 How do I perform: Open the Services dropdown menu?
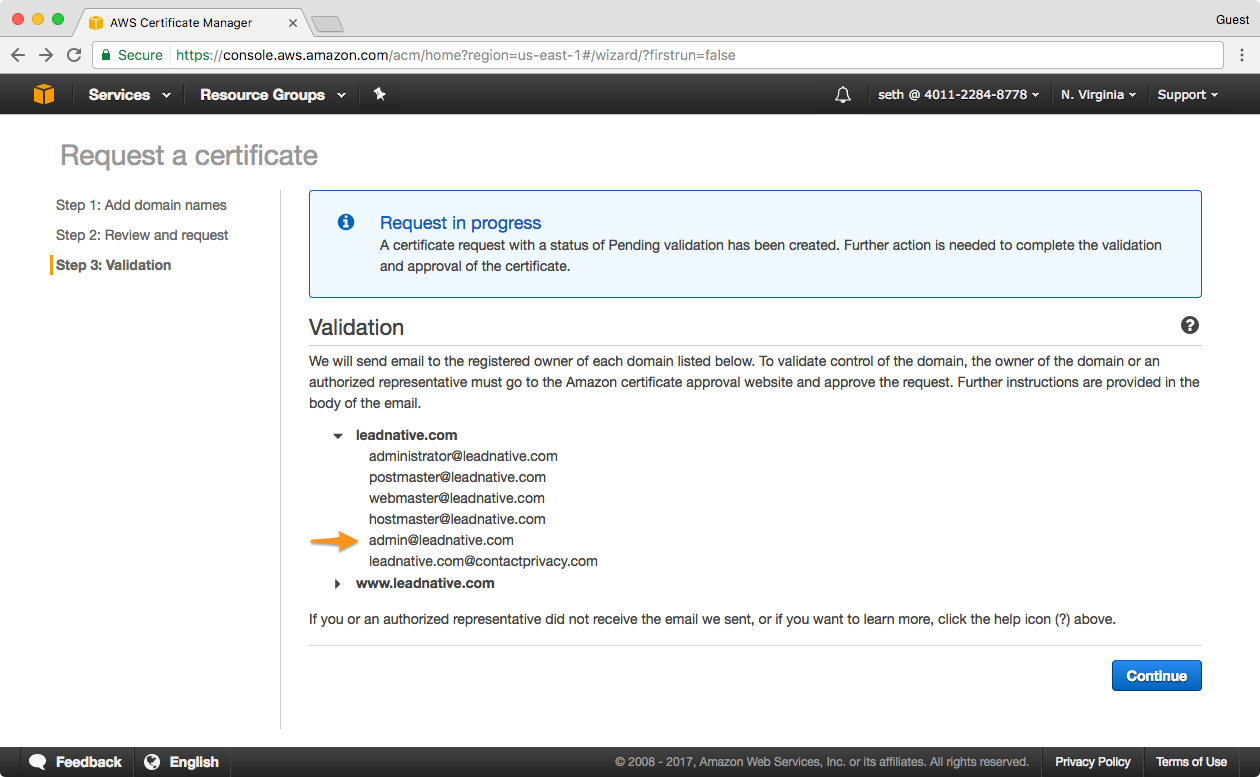tap(129, 95)
